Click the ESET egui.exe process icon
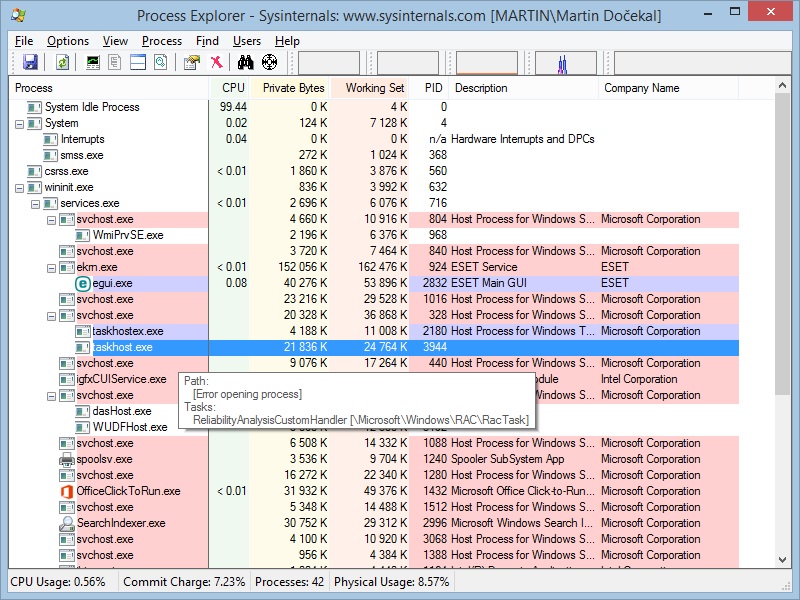This screenshot has width=800, height=600. click(83, 283)
